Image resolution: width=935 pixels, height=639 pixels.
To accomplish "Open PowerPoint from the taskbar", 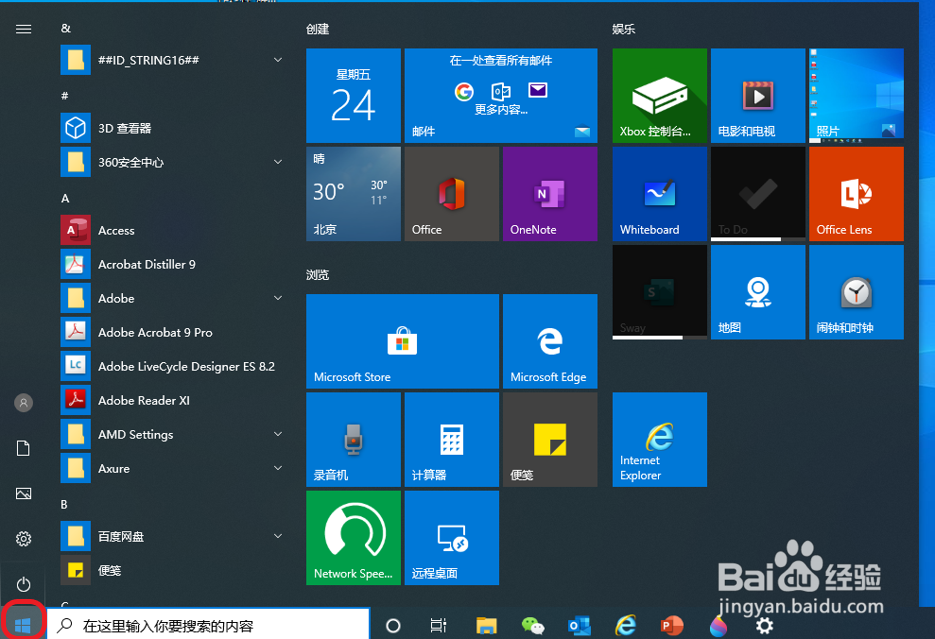I will 672,625.
